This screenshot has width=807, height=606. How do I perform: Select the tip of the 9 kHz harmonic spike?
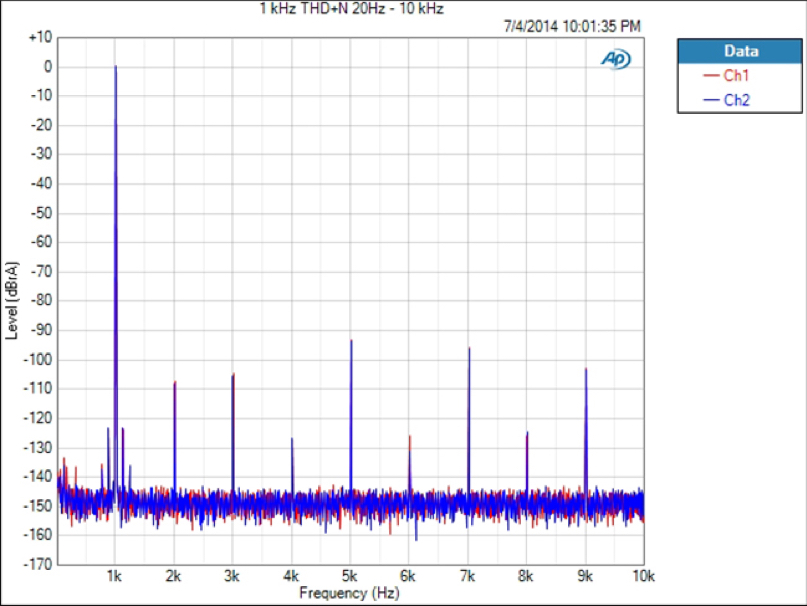[586, 369]
